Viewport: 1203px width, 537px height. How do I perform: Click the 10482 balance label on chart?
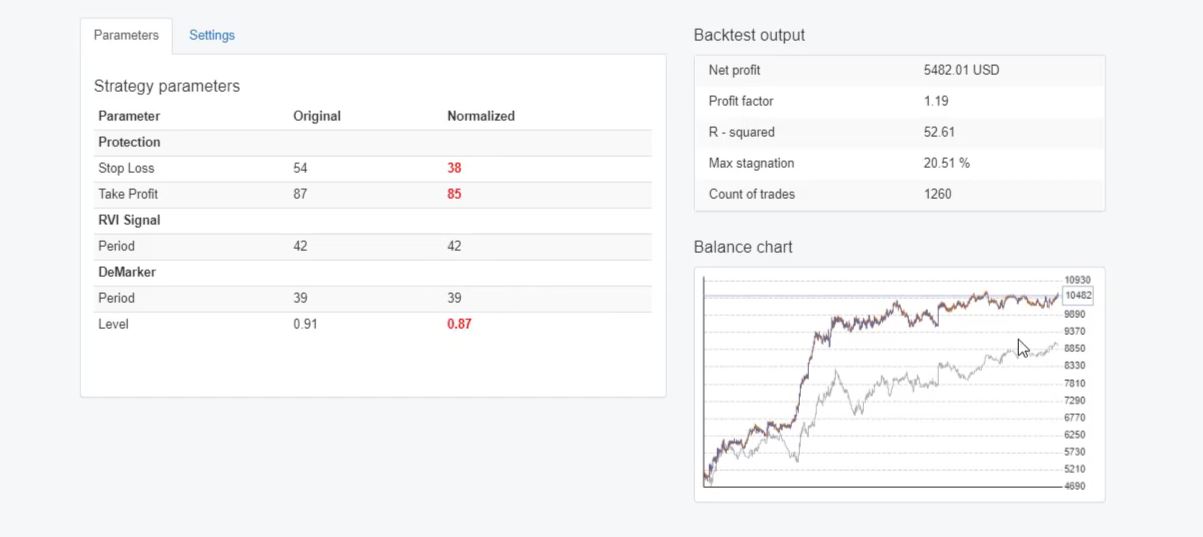pyautogui.click(x=1078, y=296)
